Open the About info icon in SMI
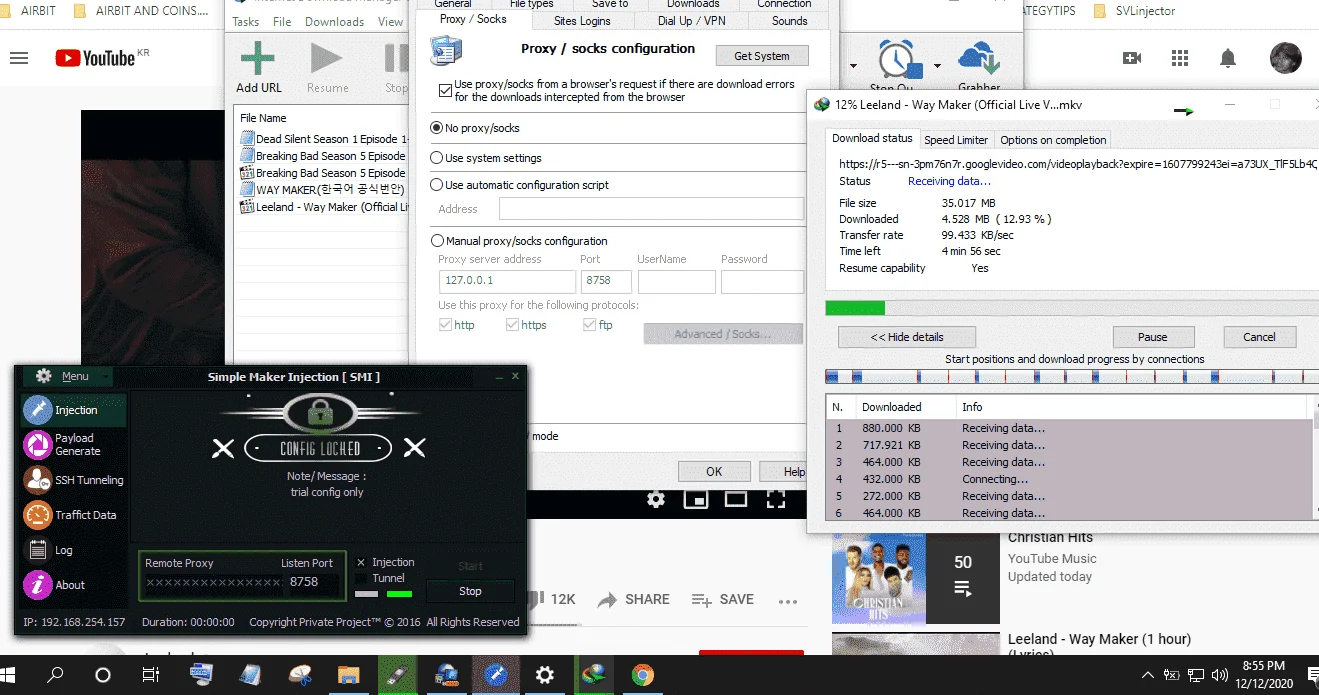The image size is (1319, 695). tap(37, 584)
